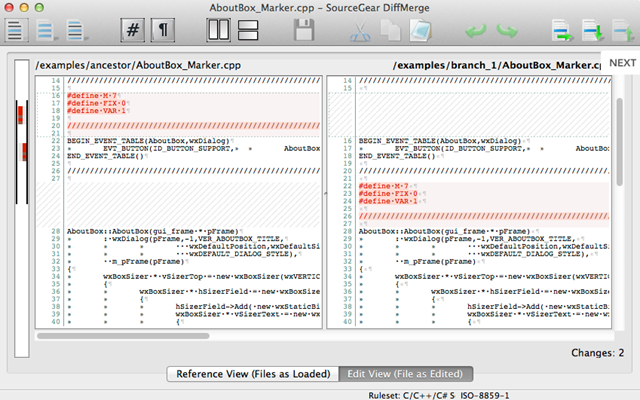Click the 'Changes: 2' counter
This screenshot has width=640, height=400.
(x=598, y=353)
